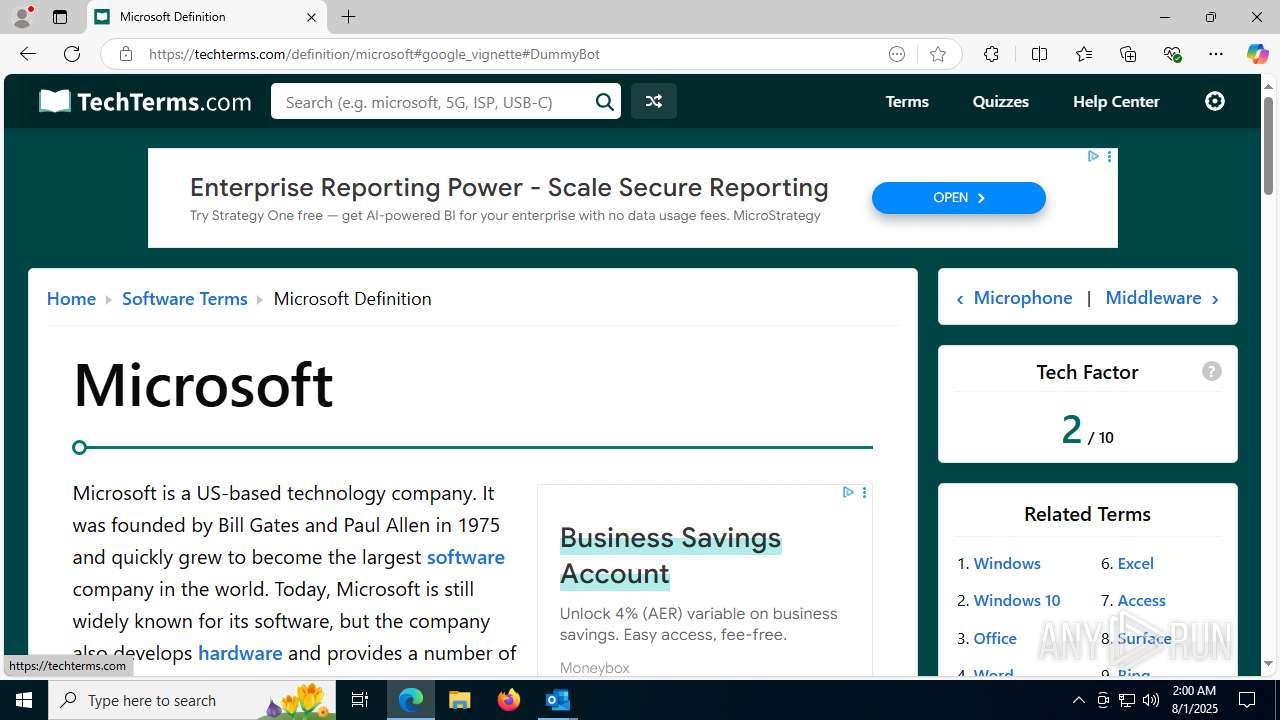Show hidden system tray icons

point(1078,700)
